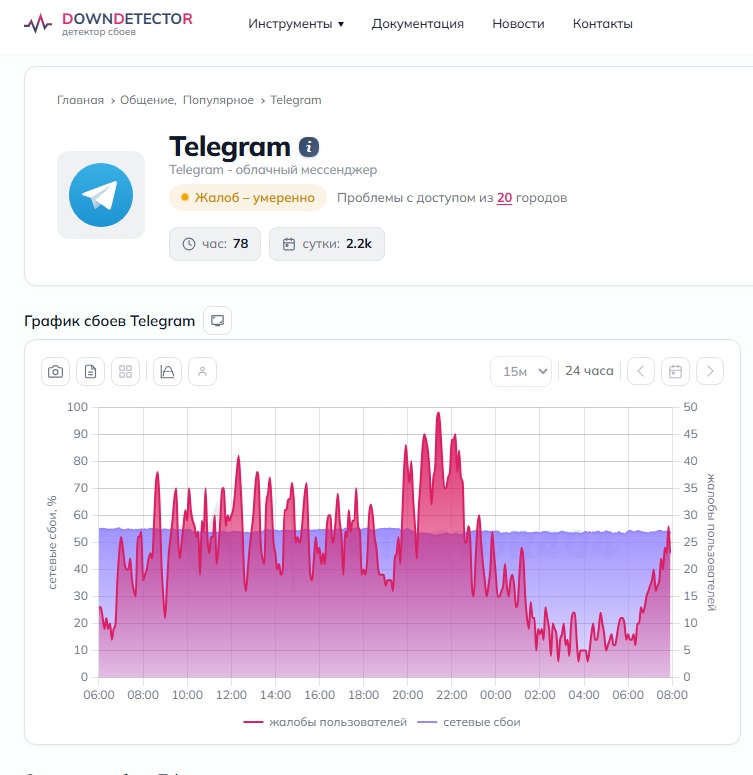Click the document export icon in chart toolbar
Screen dimensions: 753x775
[x=91, y=372]
